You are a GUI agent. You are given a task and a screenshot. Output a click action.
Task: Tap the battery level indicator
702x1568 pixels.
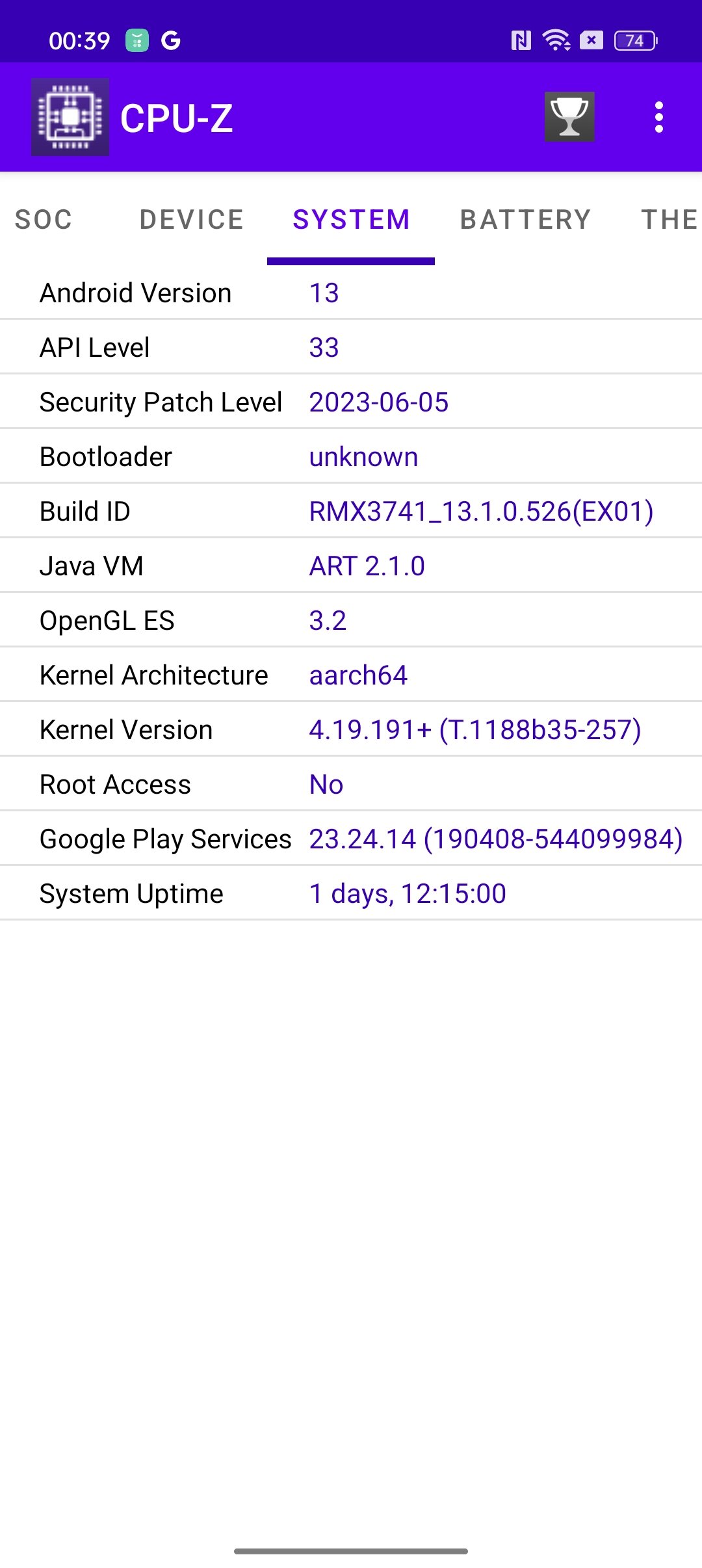tap(636, 40)
